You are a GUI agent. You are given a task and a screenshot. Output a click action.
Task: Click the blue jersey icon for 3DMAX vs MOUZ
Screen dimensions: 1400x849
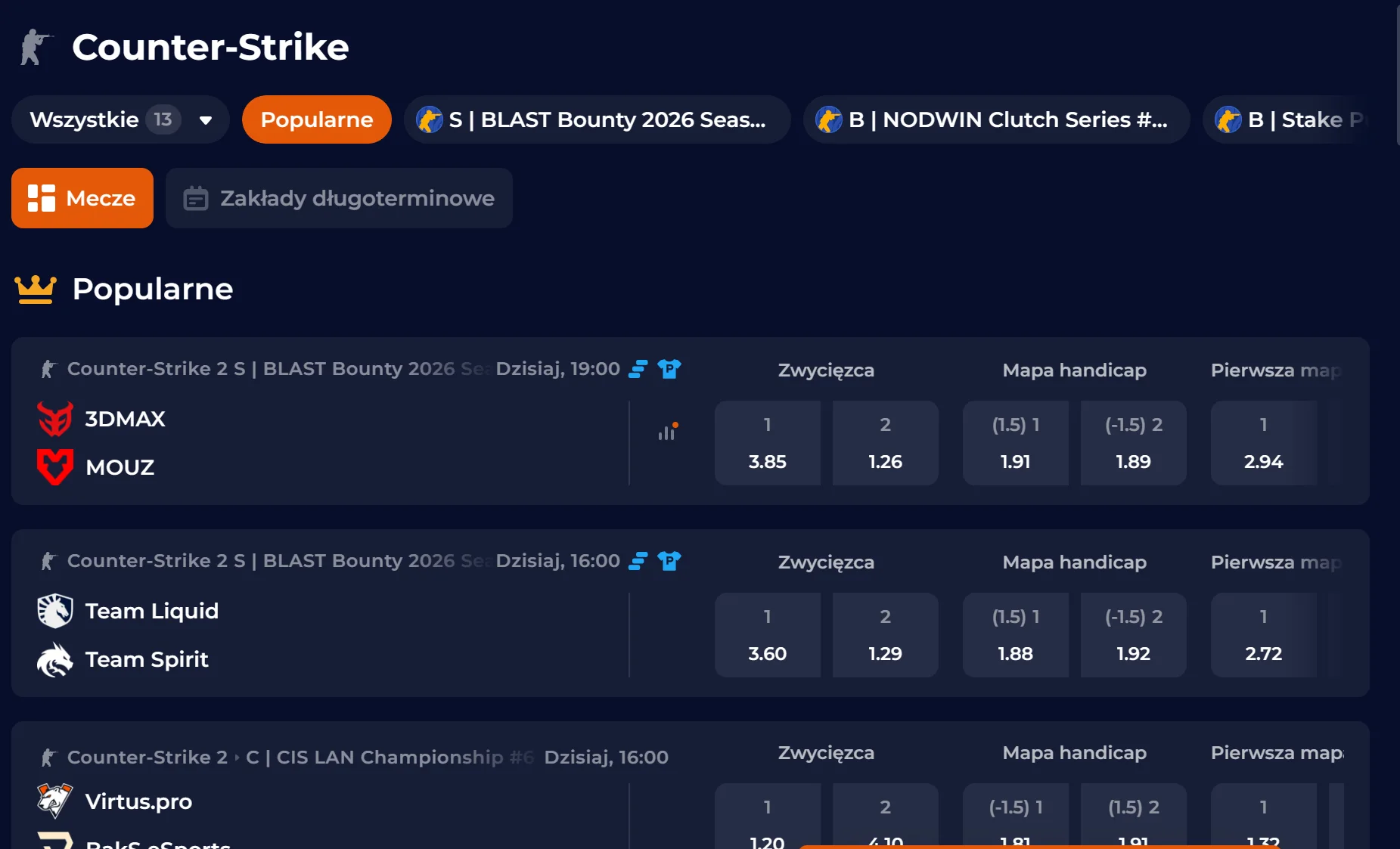click(669, 369)
